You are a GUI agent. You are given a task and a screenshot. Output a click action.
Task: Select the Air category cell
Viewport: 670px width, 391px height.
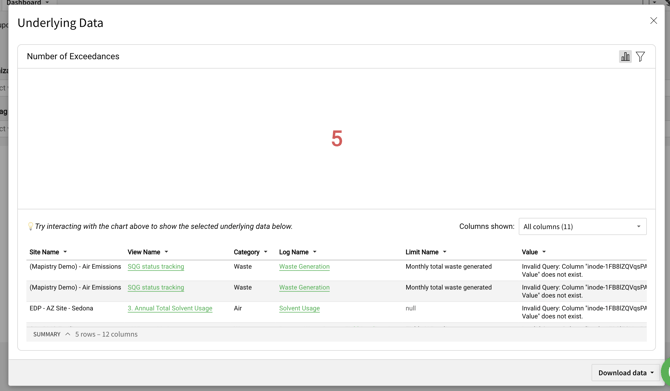(x=238, y=309)
